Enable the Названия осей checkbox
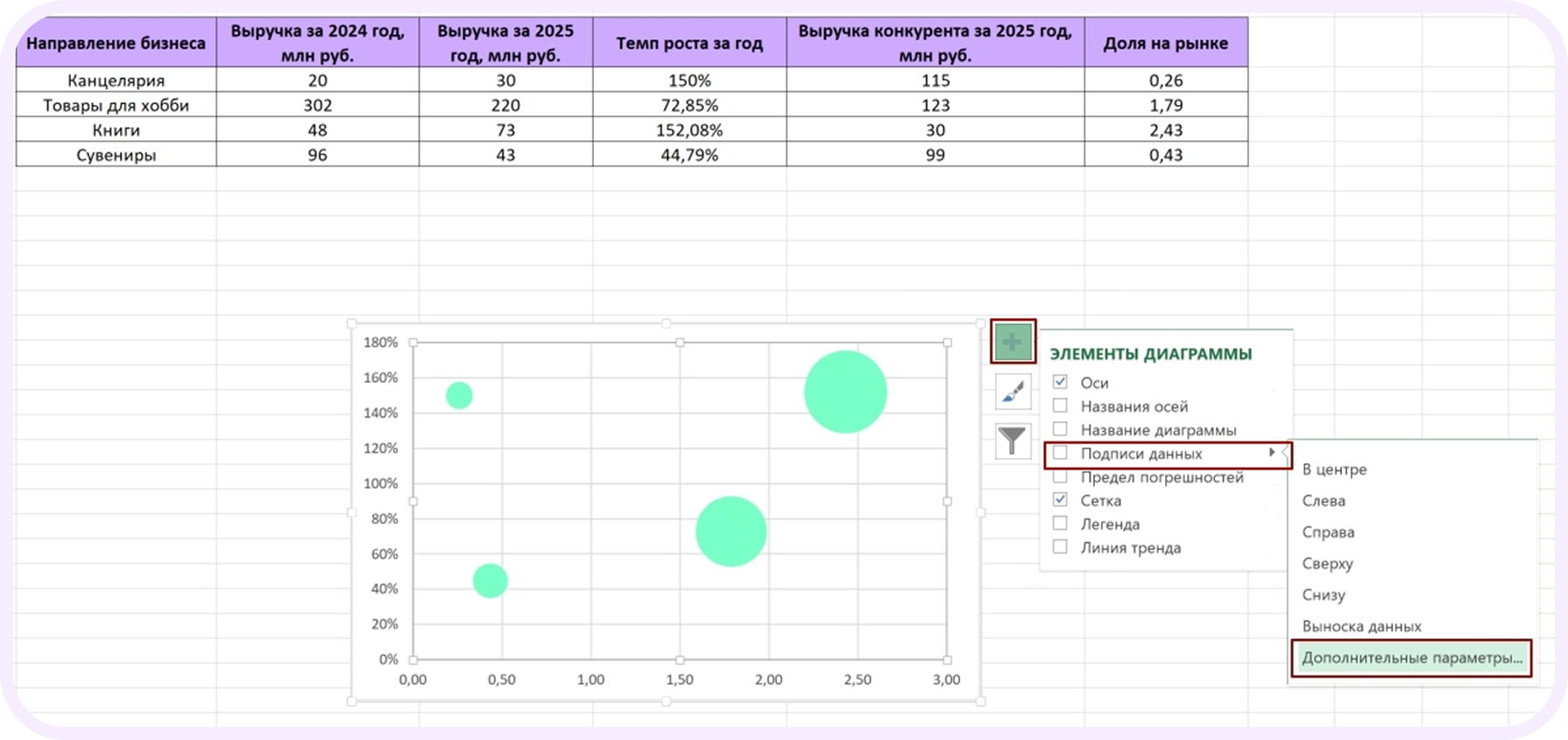The height and width of the screenshot is (740, 1568). tap(1060, 406)
